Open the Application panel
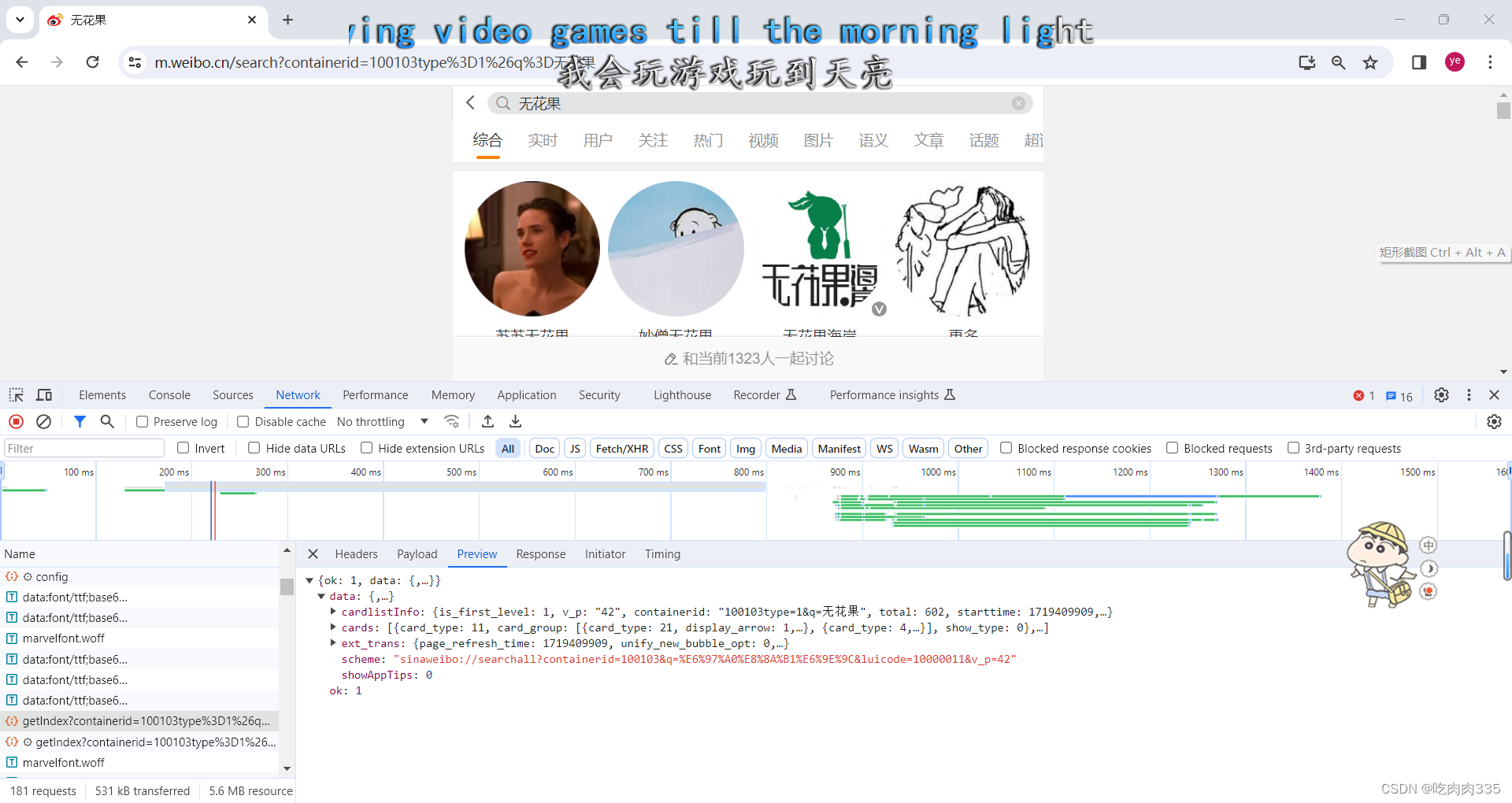The height and width of the screenshot is (803, 1512). pos(527,395)
